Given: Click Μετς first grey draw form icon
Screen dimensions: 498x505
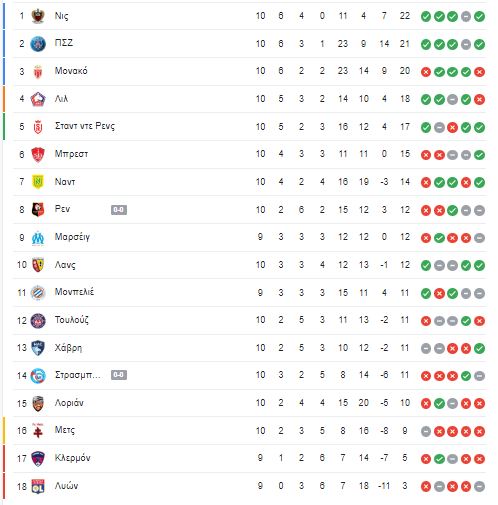Looking at the screenshot, I should (426, 431).
